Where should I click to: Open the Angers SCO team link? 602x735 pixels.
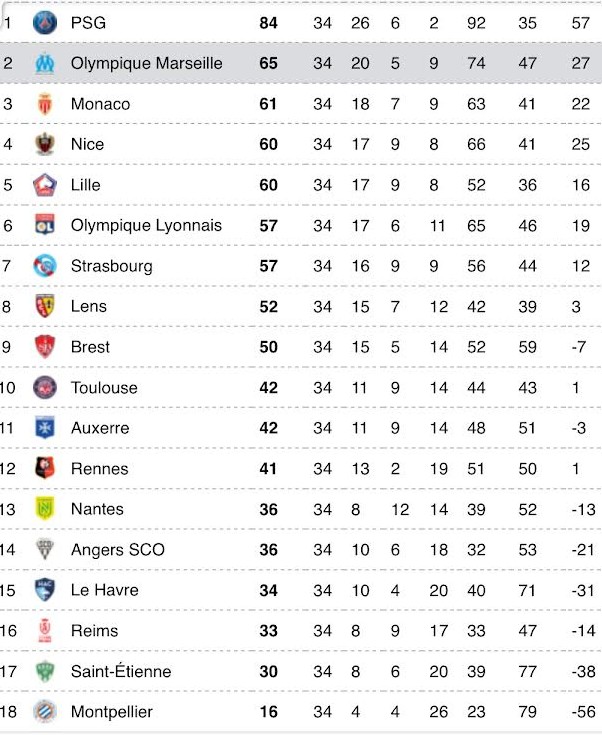[118, 549]
